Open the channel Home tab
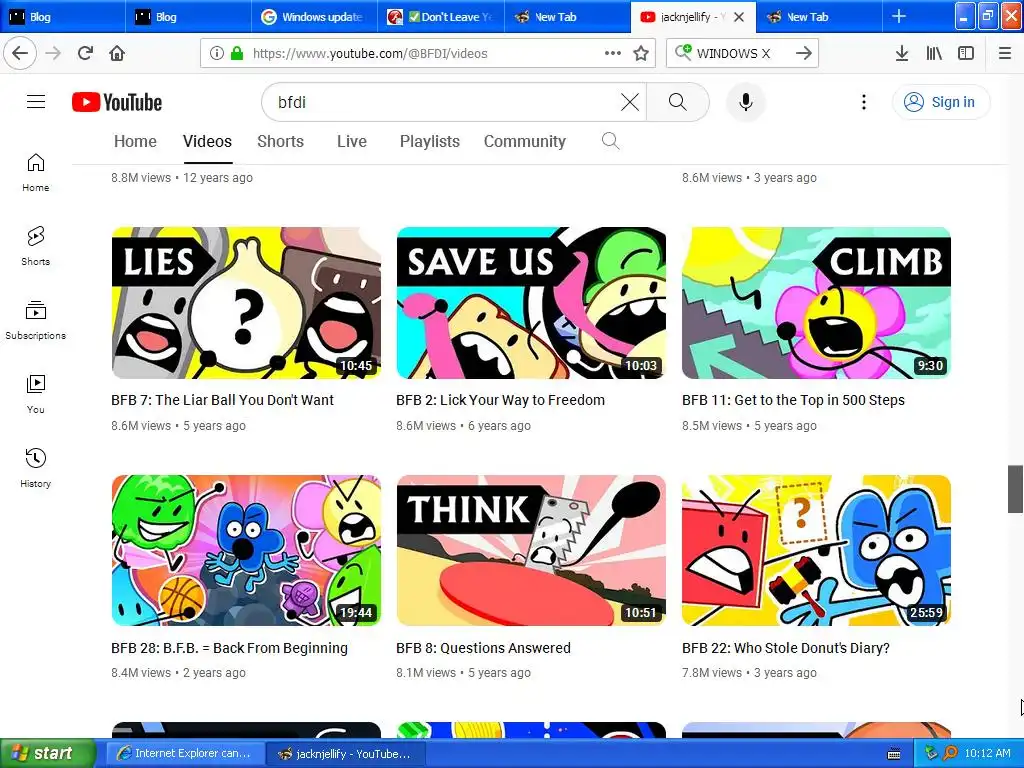 [x=135, y=141]
